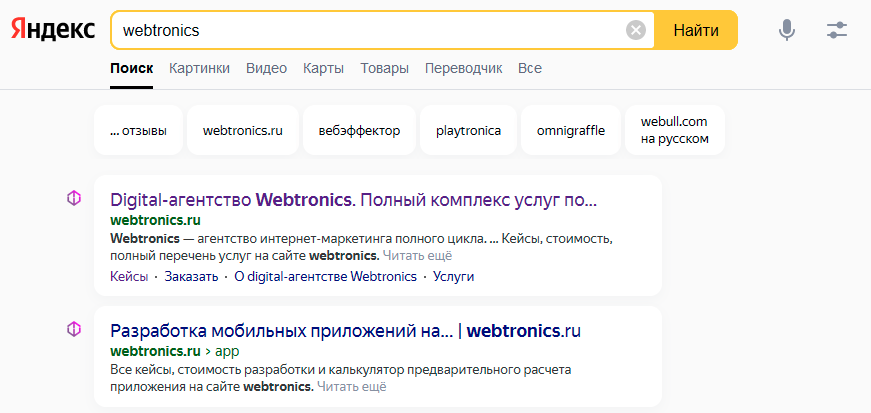Choose the webtronics.ru suggestion chip
The width and height of the screenshot is (871, 413).
click(x=243, y=130)
